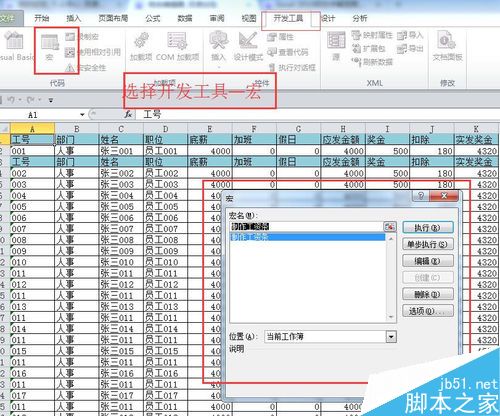This screenshot has height=416, width=500.
Task: Click XML Export (导出)
Action: [410, 49]
